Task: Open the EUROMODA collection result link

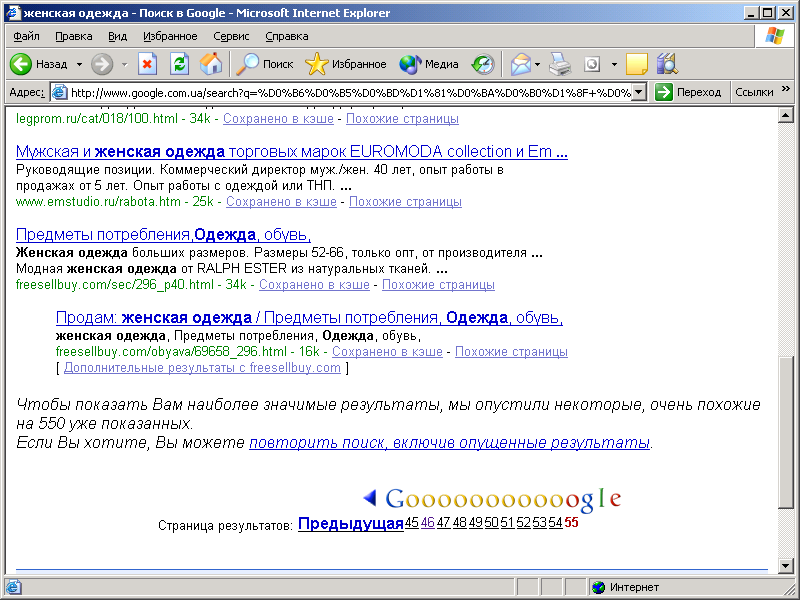Action: [292, 152]
